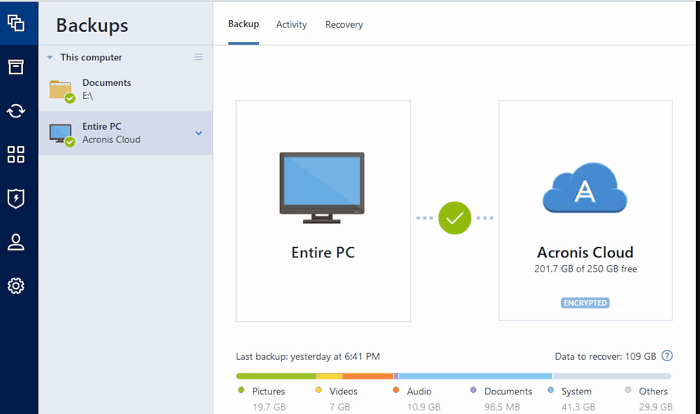Open the backup list hamburger menu

(199, 57)
